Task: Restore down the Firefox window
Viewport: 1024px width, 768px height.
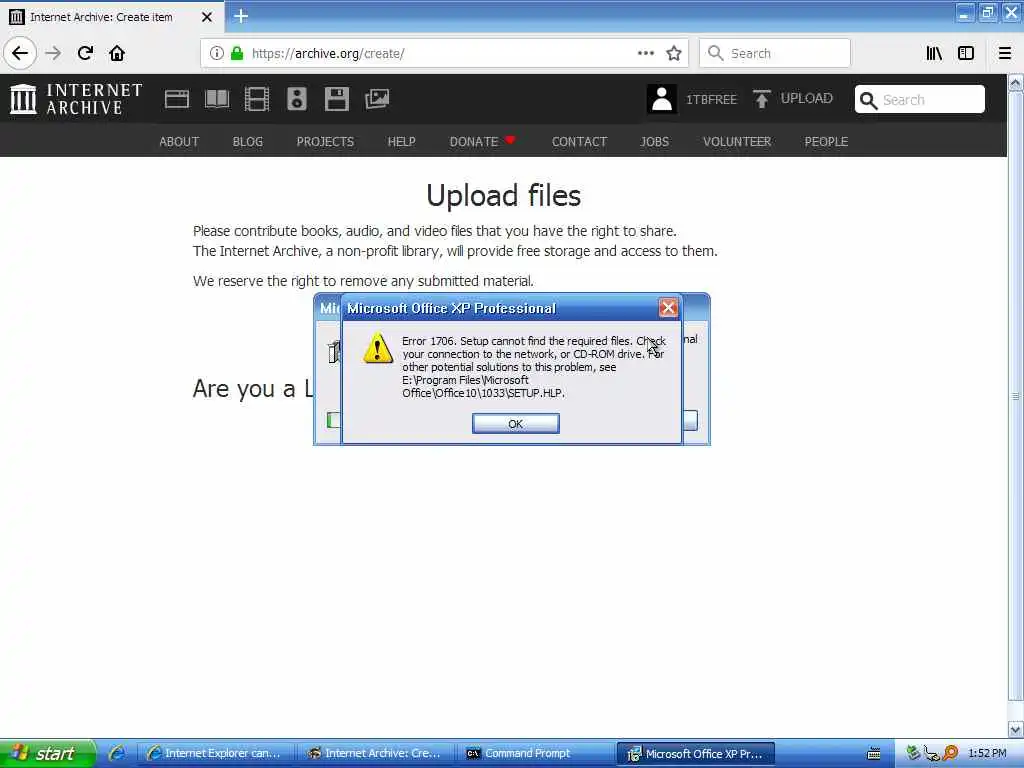Action: pos(987,12)
